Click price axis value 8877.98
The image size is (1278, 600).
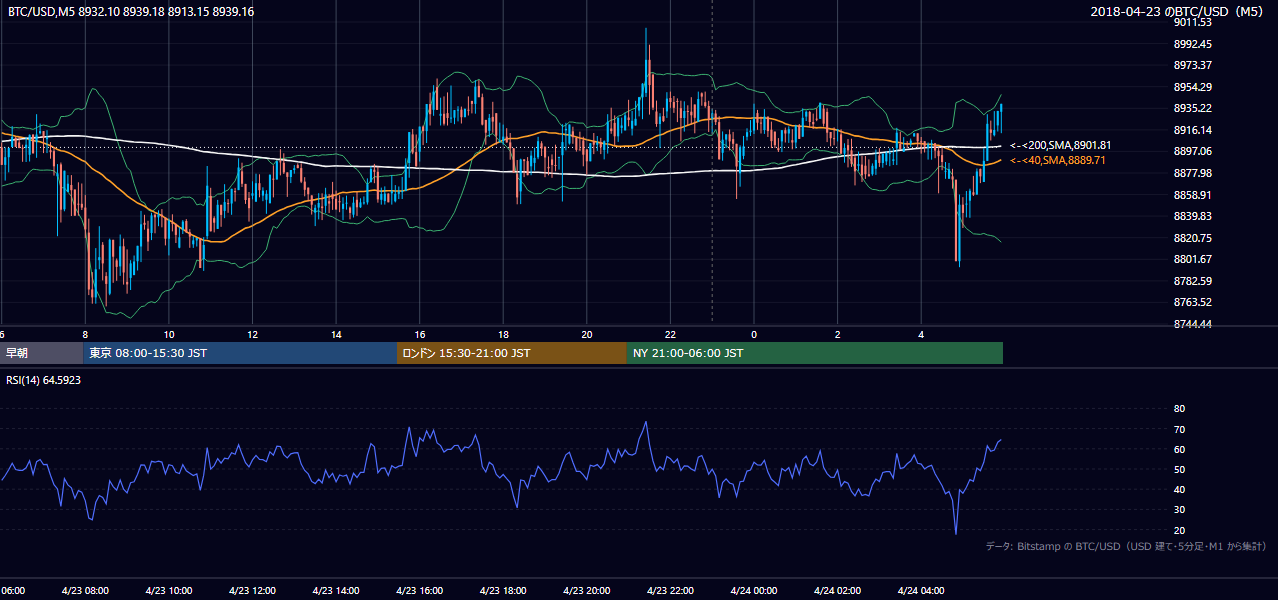(1193, 173)
